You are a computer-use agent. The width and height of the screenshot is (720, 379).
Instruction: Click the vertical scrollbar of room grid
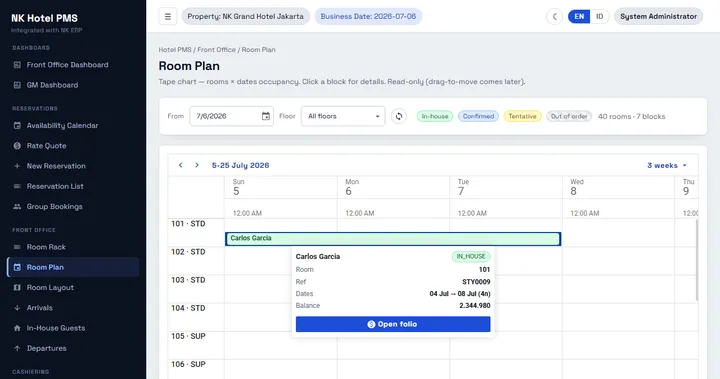pos(696,260)
